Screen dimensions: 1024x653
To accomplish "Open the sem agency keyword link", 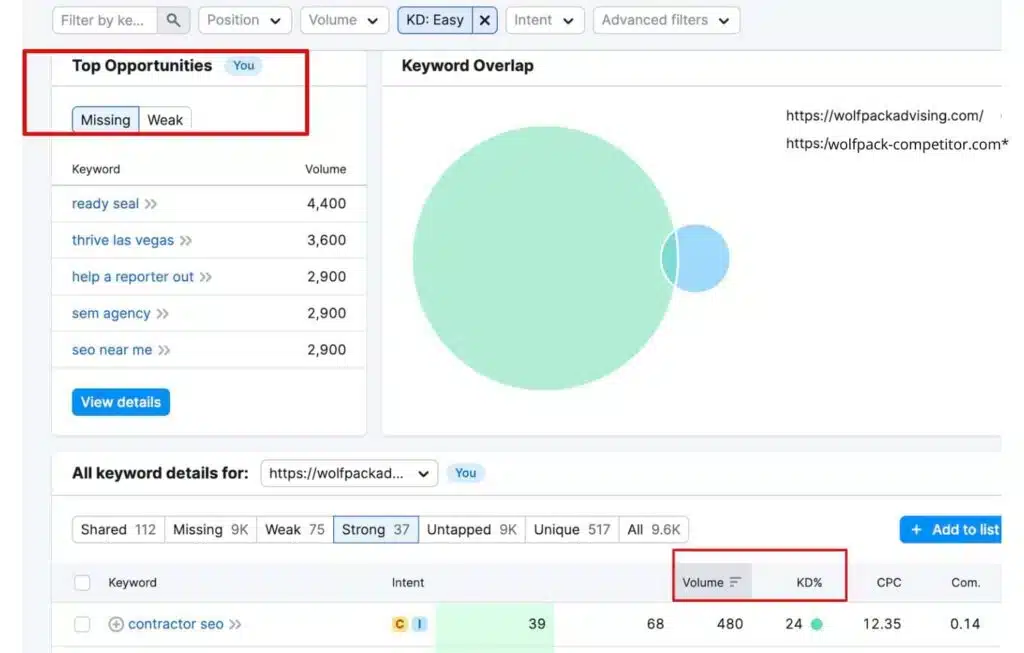I will pyautogui.click(x=111, y=313).
